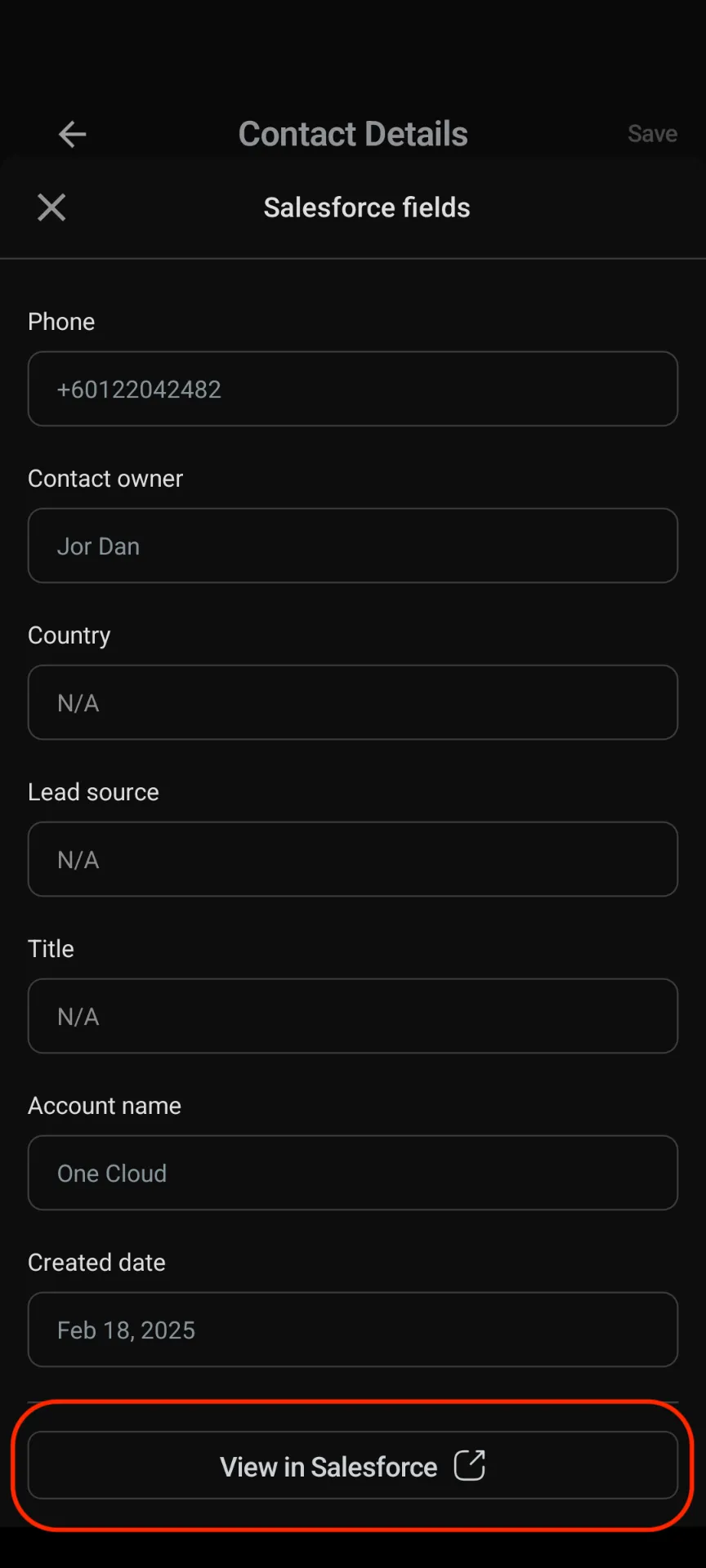
Task: Click the Account name label
Action: pyautogui.click(x=105, y=1106)
